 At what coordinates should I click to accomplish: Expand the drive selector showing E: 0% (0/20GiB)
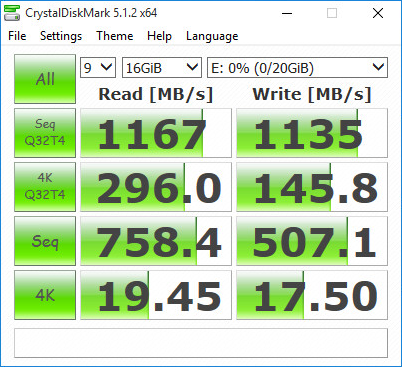297,68
